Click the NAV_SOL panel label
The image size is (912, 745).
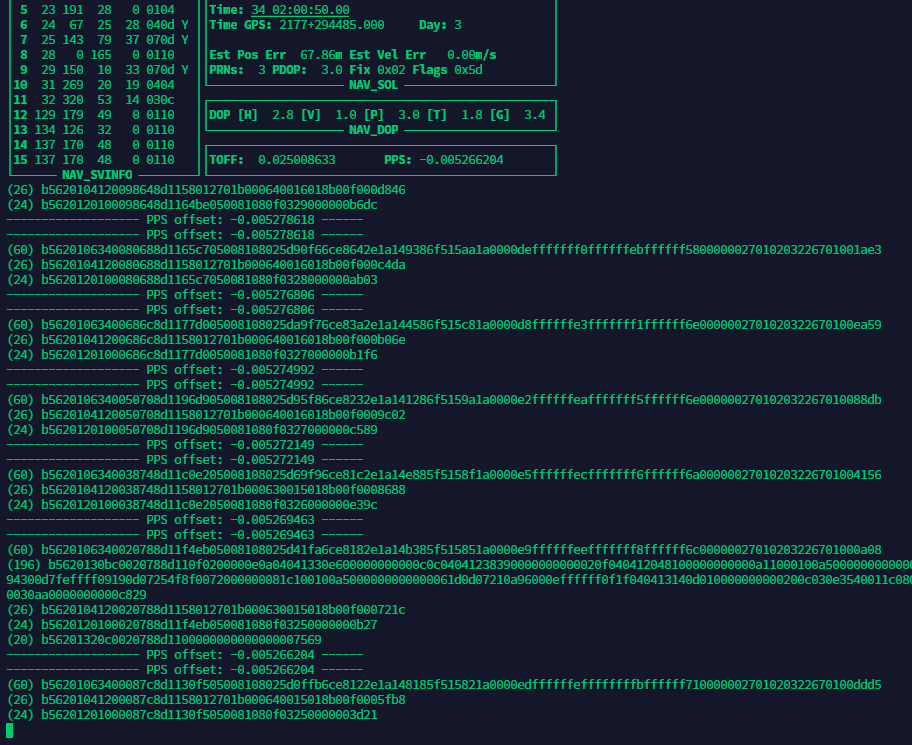tap(373, 85)
